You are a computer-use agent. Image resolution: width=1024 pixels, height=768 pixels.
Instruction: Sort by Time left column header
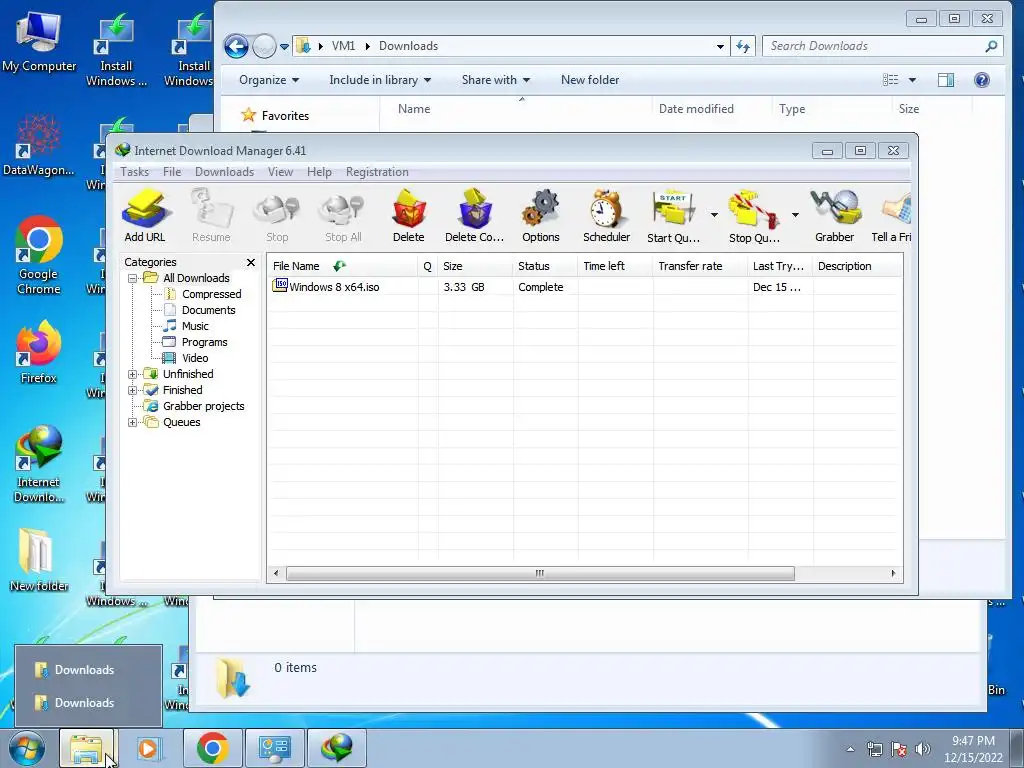[615, 266]
